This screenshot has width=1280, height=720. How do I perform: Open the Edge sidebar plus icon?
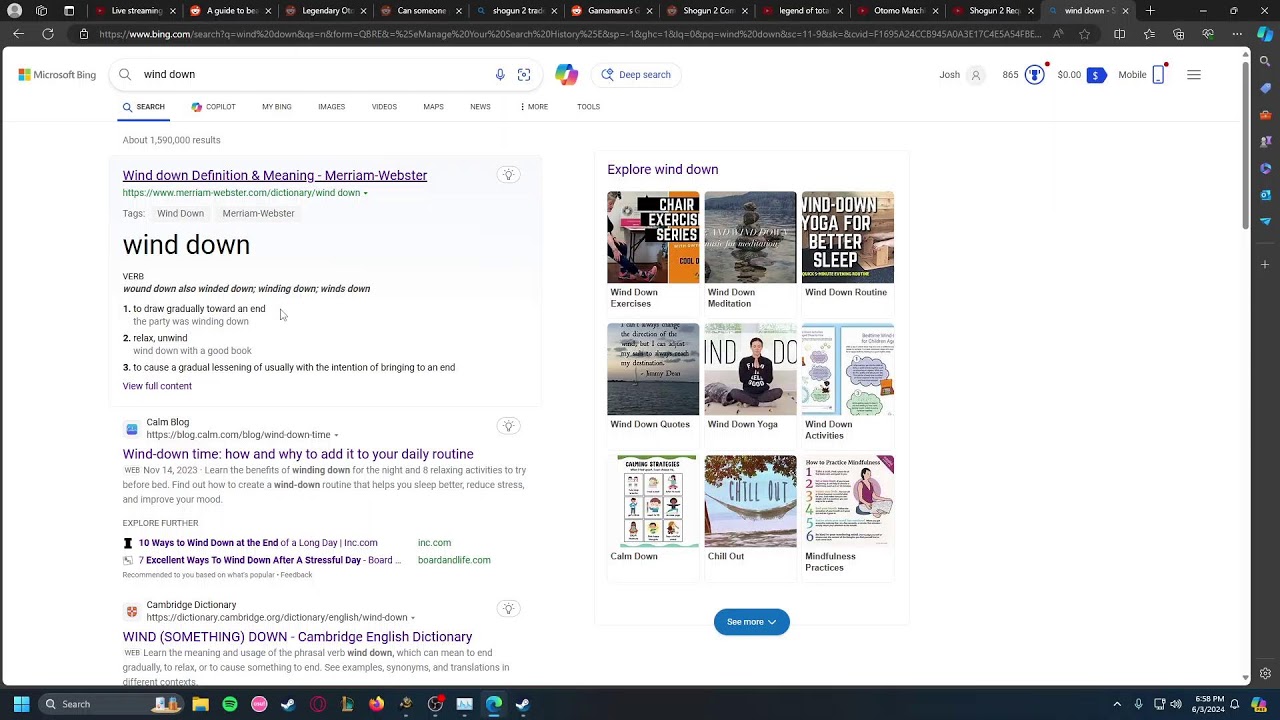[x=1266, y=265]
